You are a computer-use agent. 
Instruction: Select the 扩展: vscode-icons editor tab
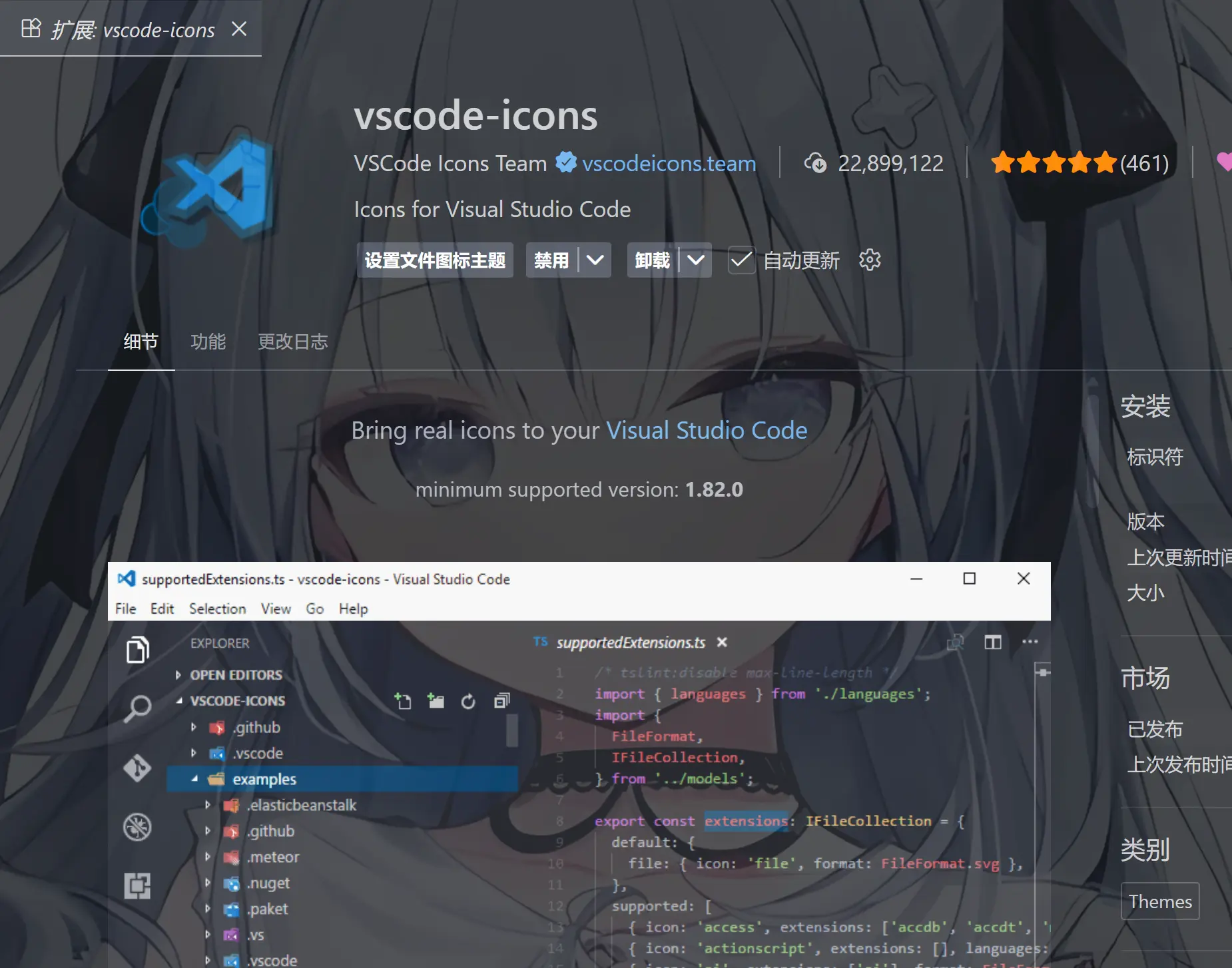coord(131,29)
